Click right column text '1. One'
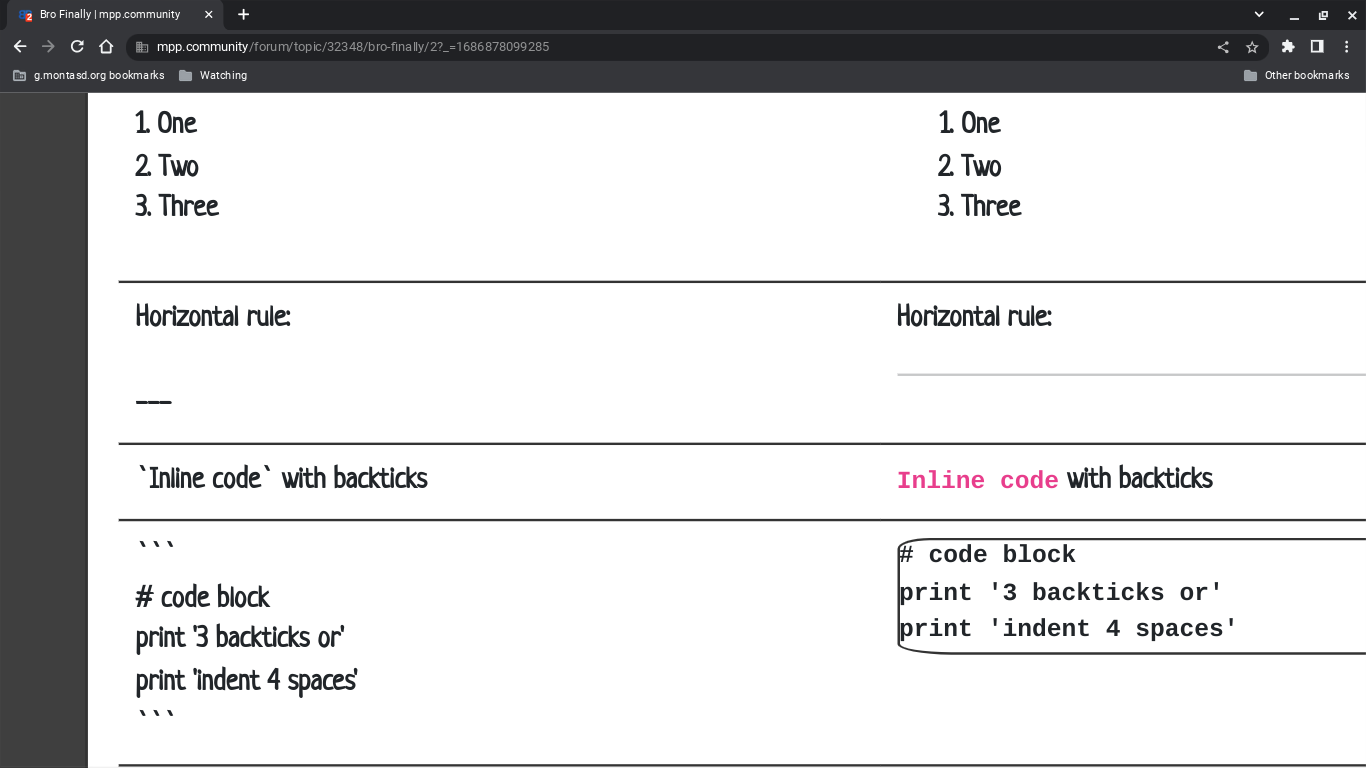This screenshot has width=1366, height=768. coord(970,123)
